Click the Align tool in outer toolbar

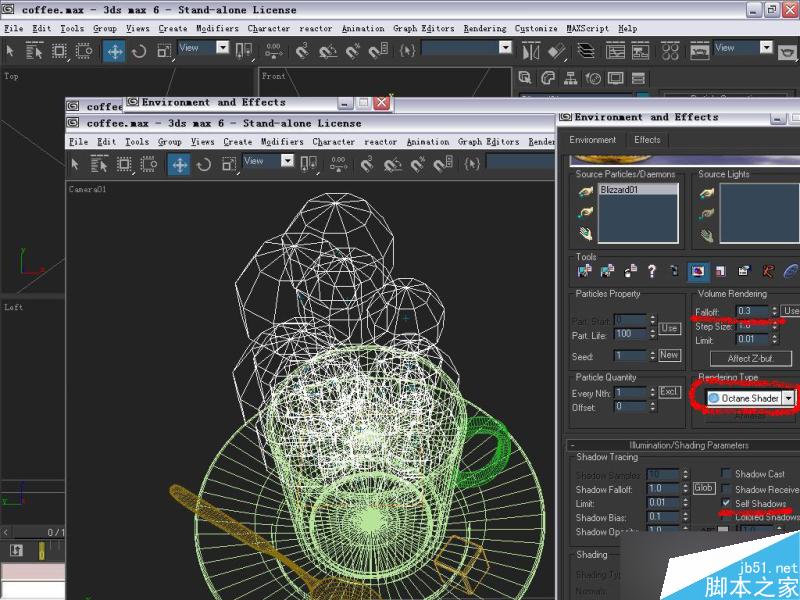click(557, 51)
